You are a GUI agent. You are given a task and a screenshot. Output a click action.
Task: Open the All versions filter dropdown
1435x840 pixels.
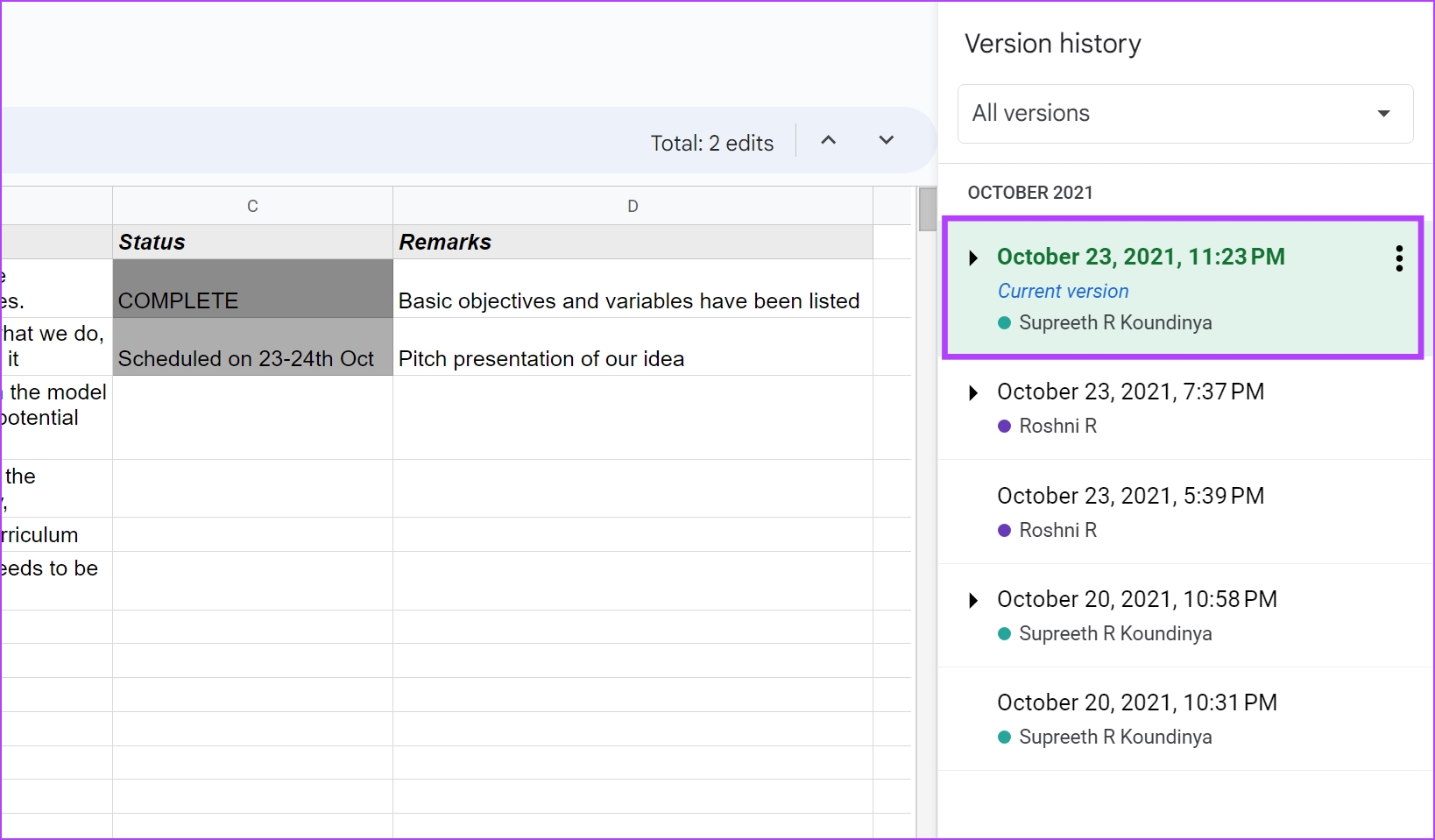point(1184,114)
